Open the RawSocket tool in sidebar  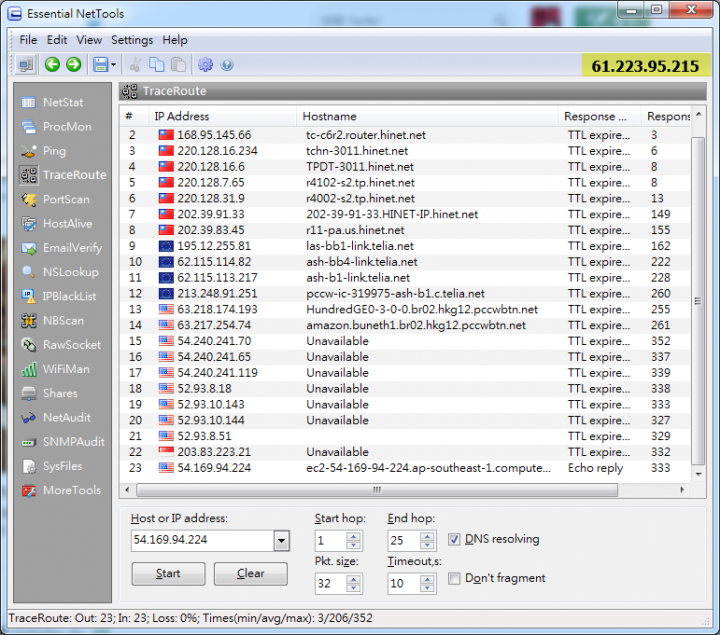click(x=62, y=345)
